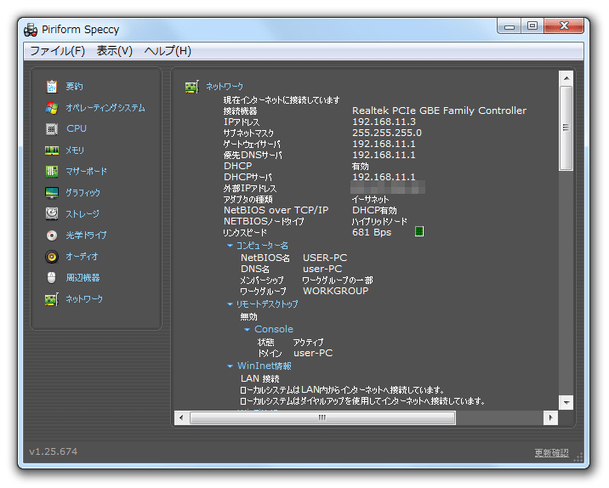Click the vertical scrollbar thumb
Screen dimensions: 609x488
point(566,128)
